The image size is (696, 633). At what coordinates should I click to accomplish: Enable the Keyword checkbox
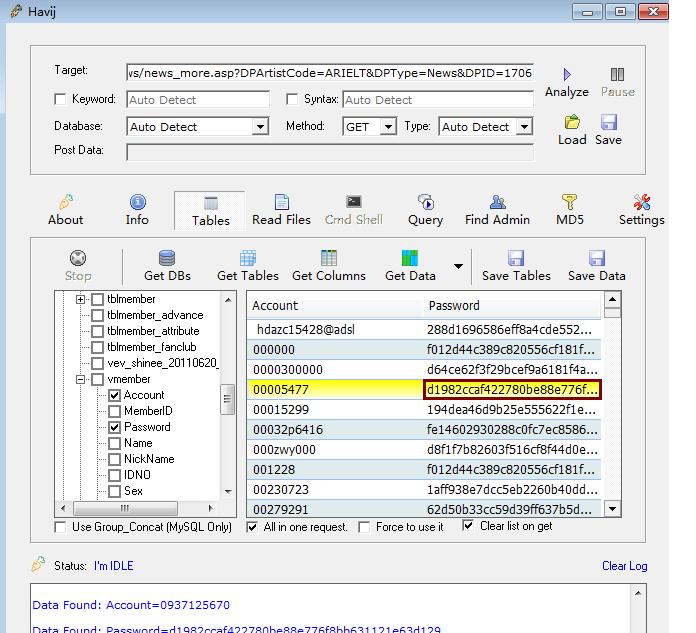coord(60,99)
